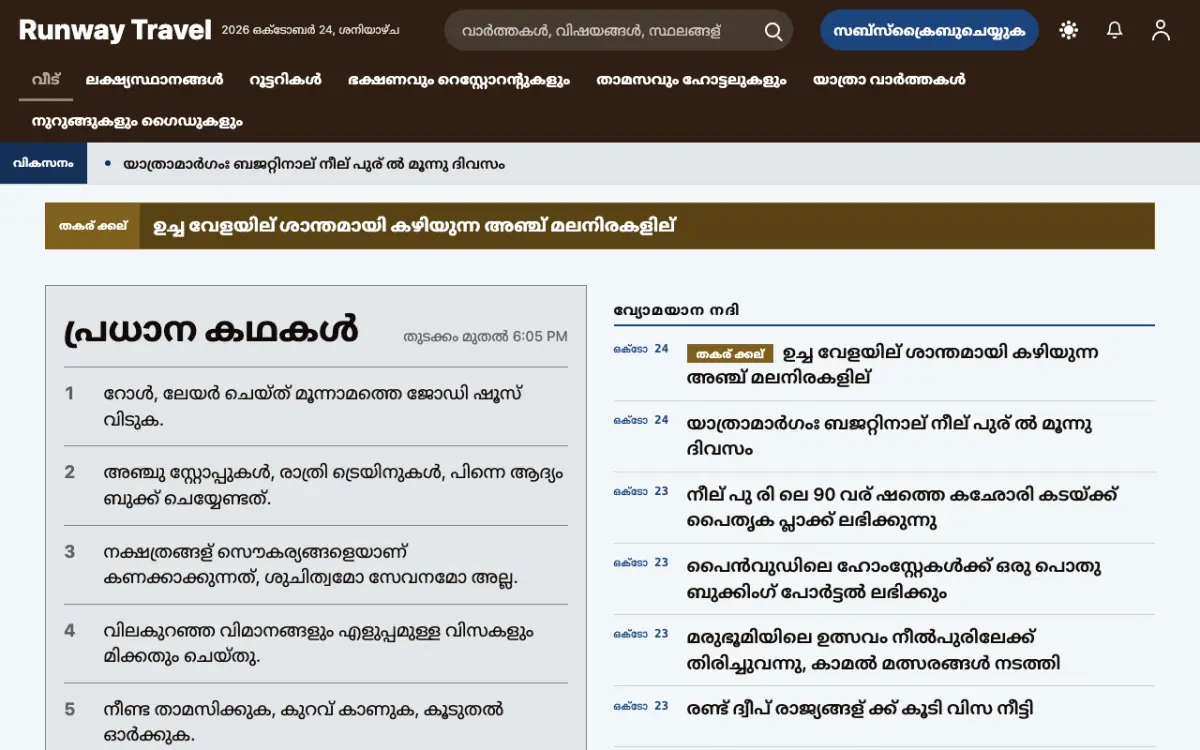Screen dimensions: 1200x750
Task: Open the ticker headline about നീല് പുര് budget trip
Action: [314, 164]
